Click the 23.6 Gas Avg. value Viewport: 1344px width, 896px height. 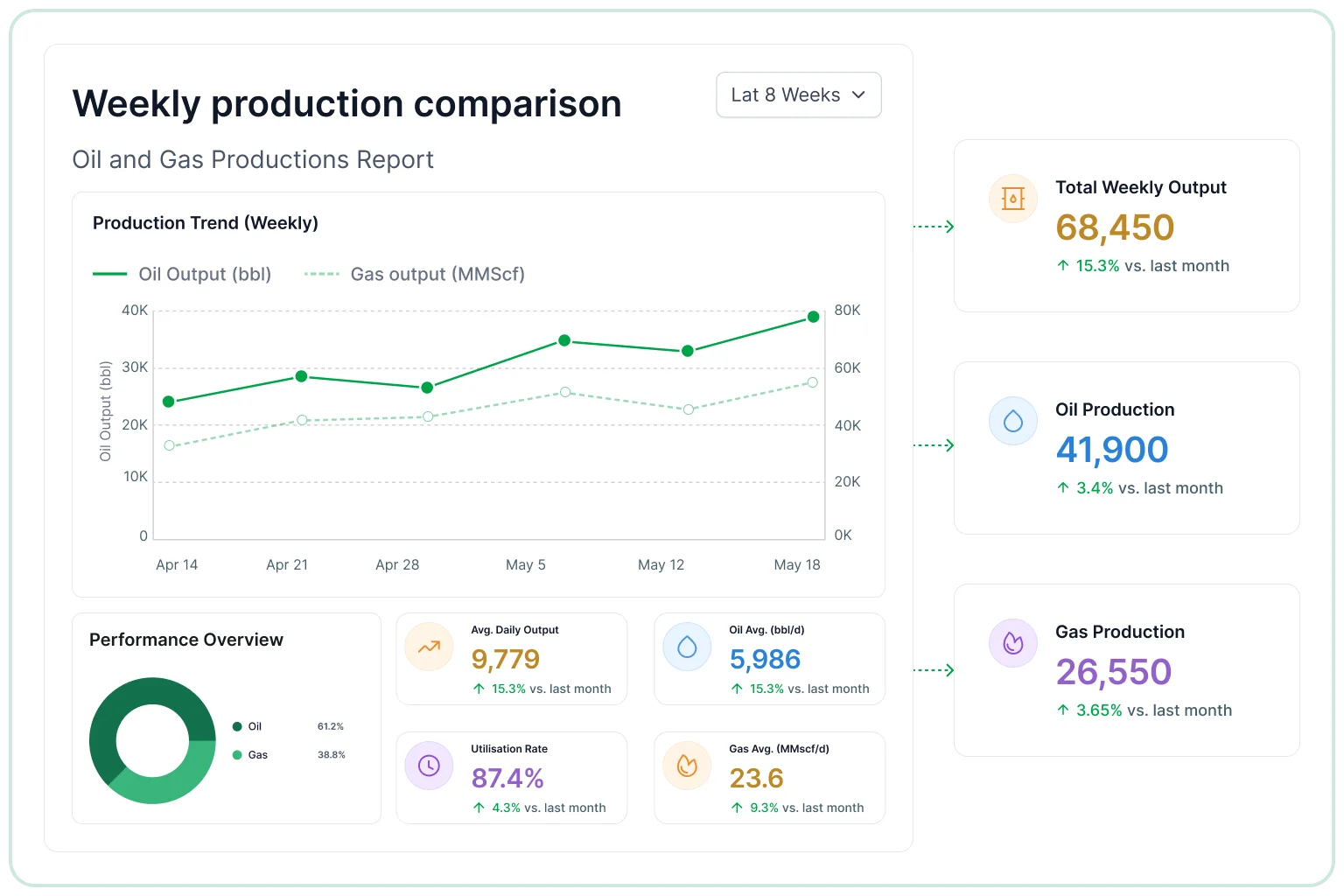click(756, 778)
